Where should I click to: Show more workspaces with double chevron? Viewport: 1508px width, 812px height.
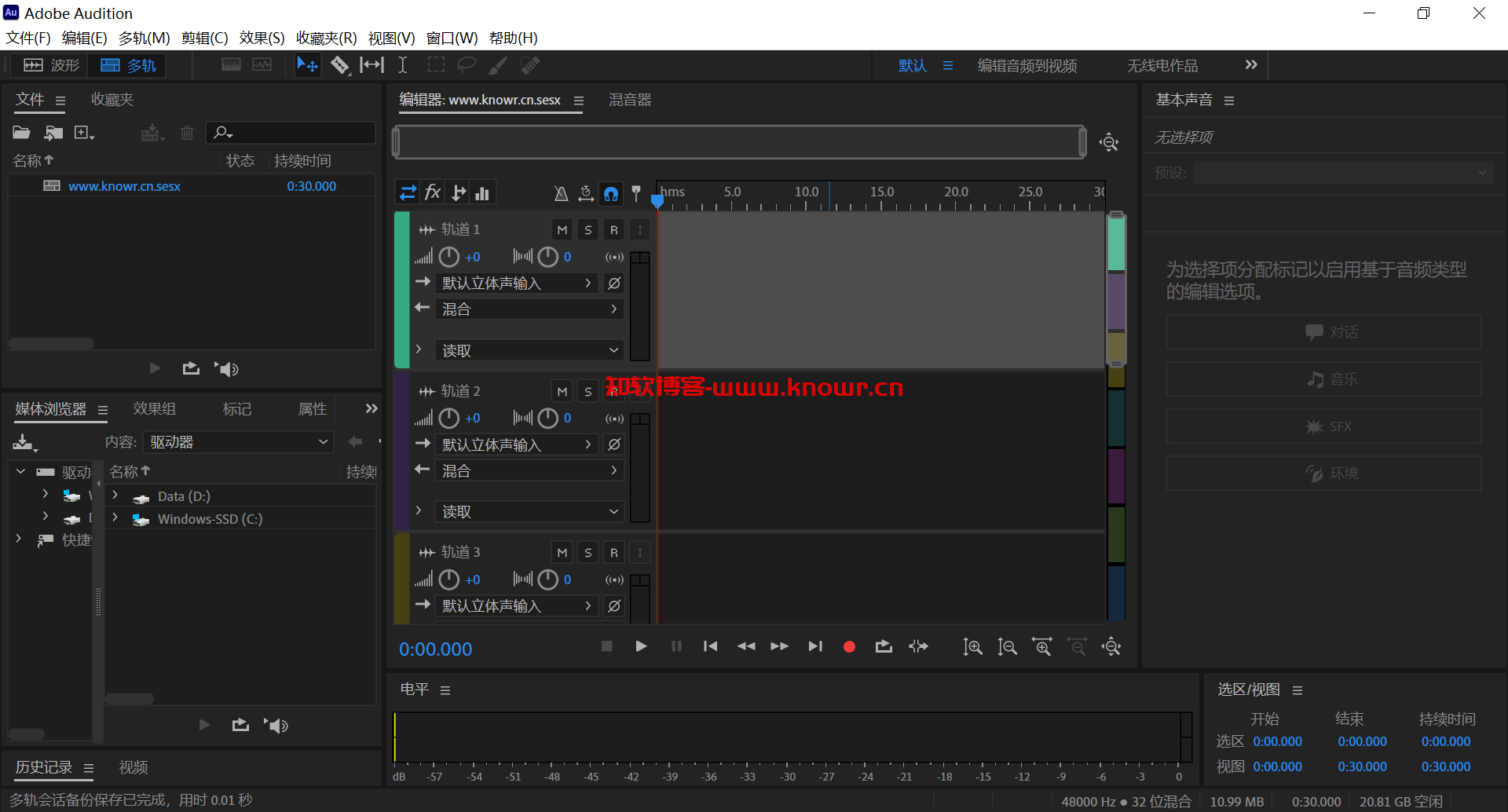coord(1251,64)
